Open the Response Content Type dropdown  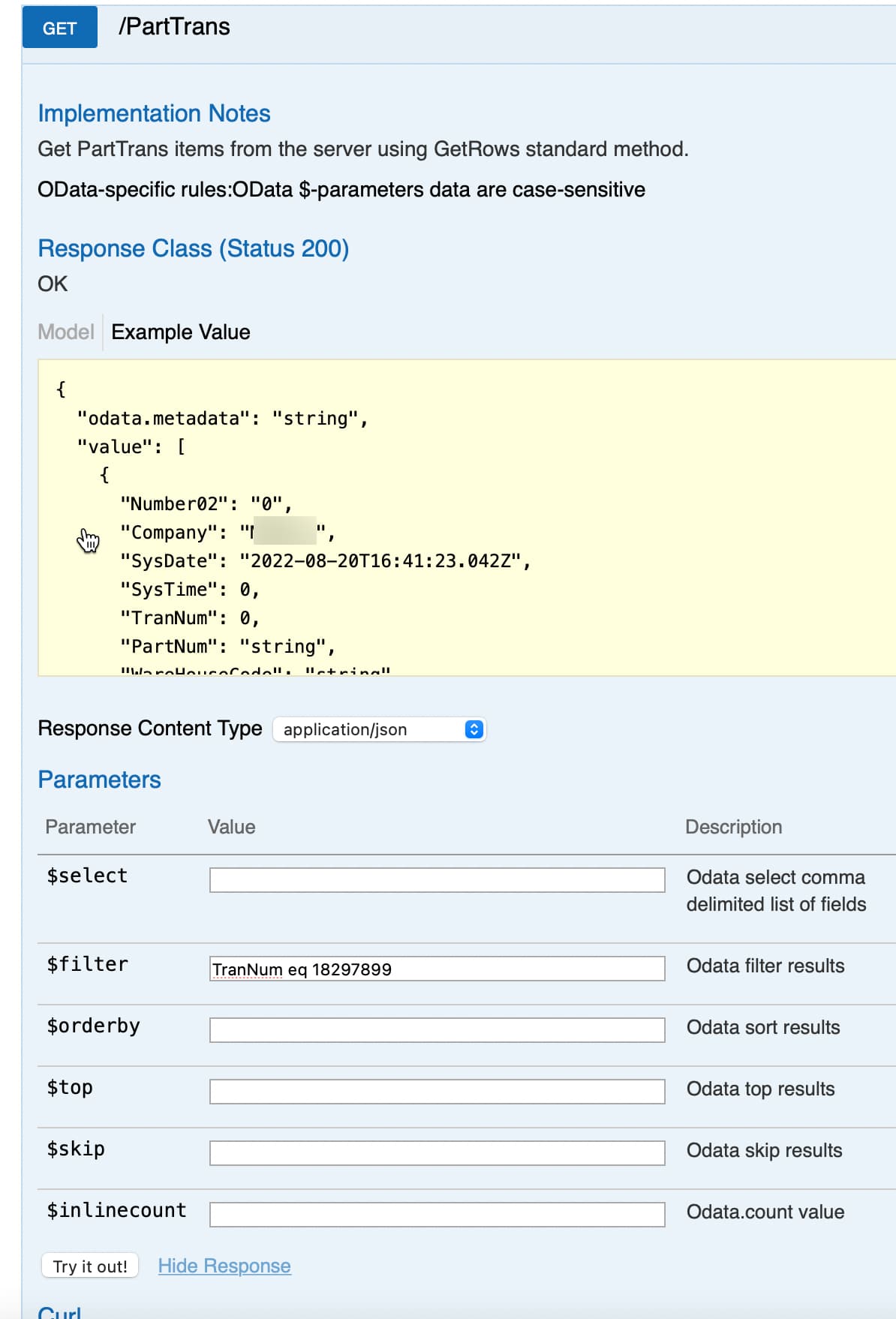coord(380,729)
